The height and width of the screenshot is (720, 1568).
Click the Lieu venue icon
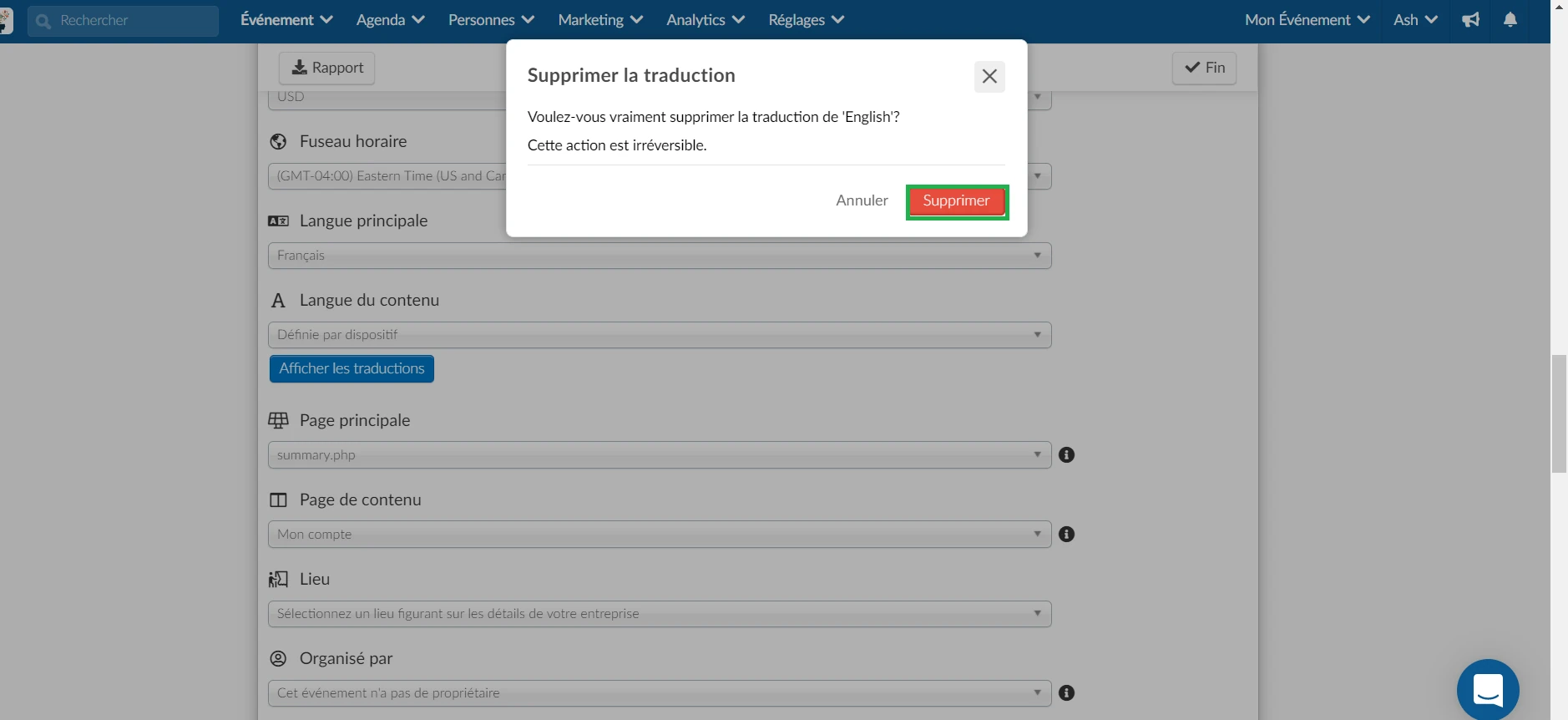[278, 580]
